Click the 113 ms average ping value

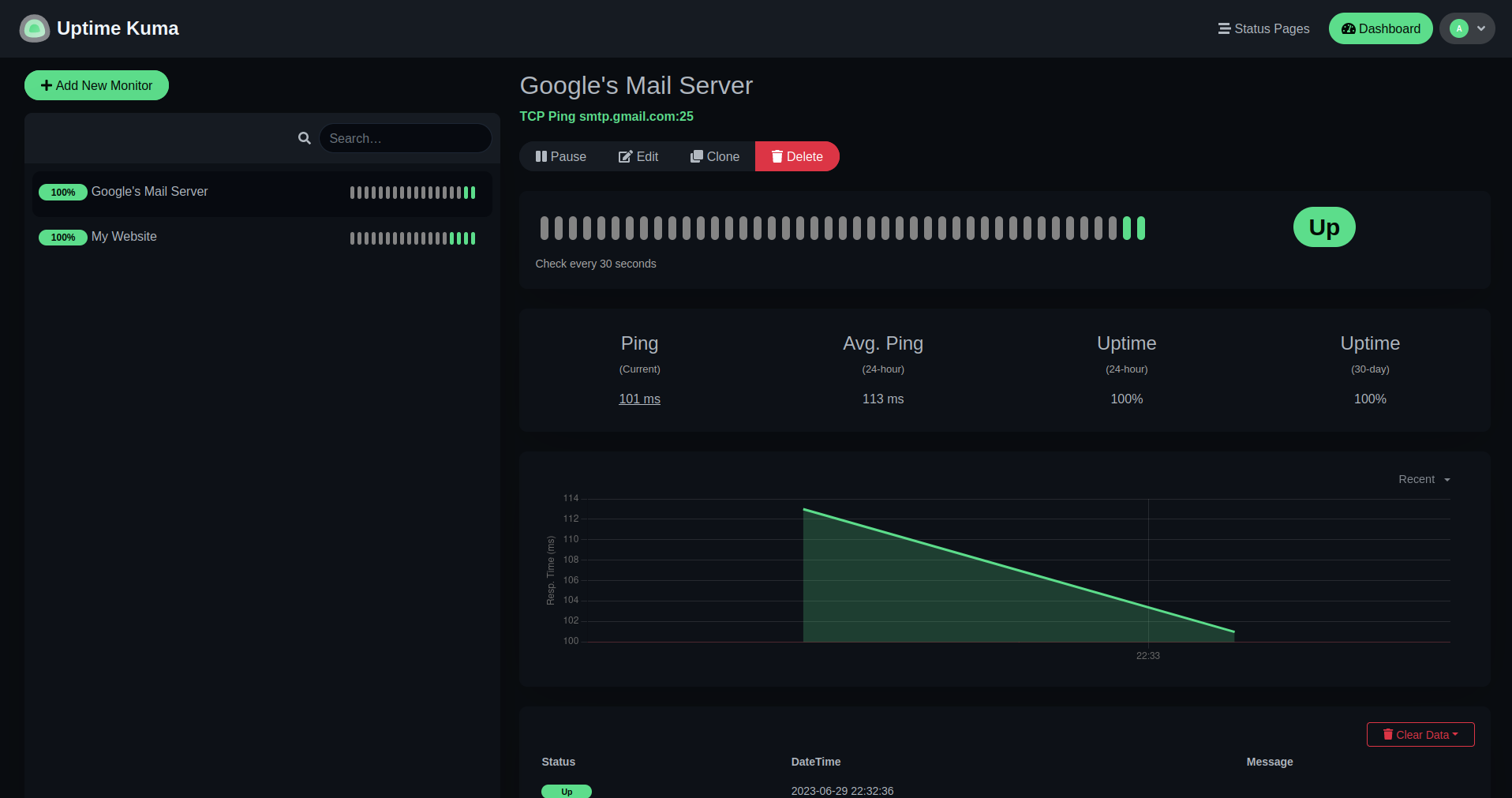click(883, 399)
